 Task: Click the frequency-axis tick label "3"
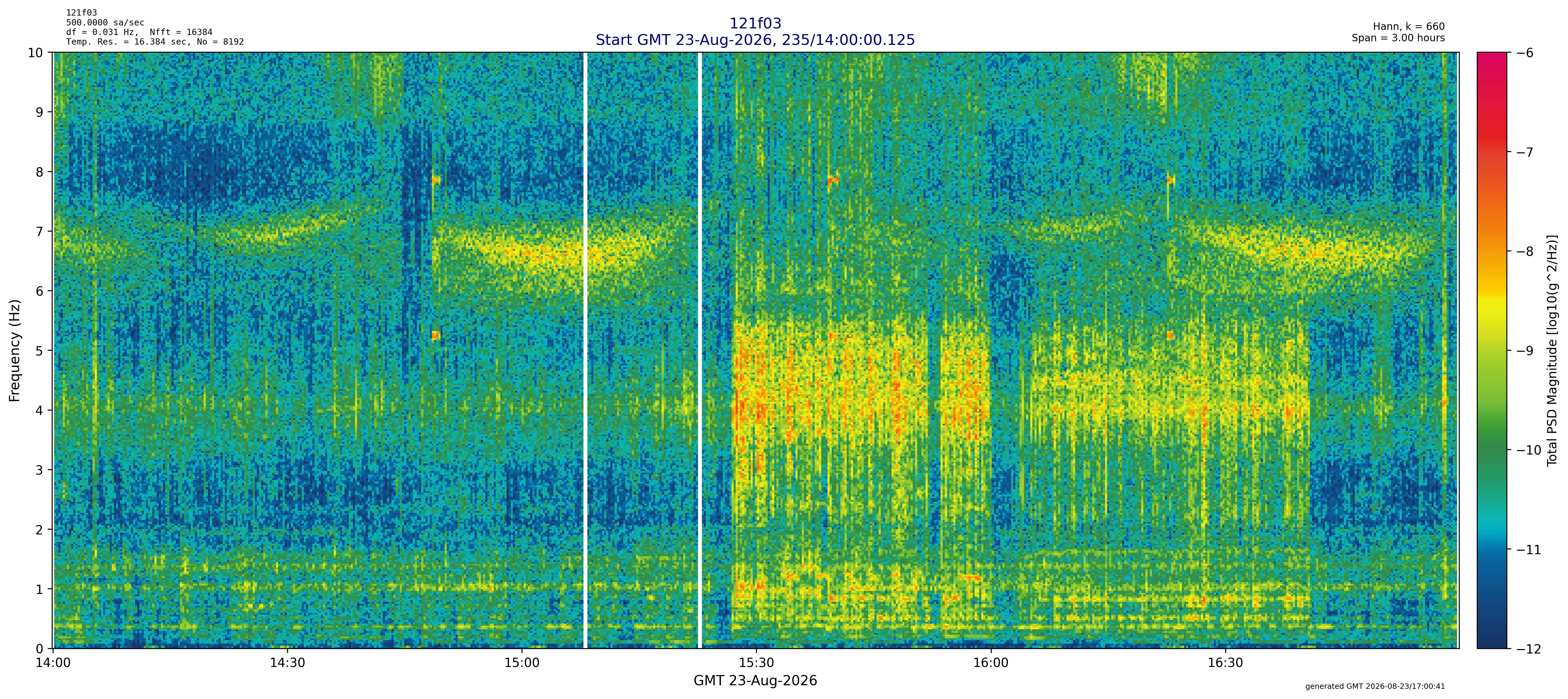coord(39,470)
